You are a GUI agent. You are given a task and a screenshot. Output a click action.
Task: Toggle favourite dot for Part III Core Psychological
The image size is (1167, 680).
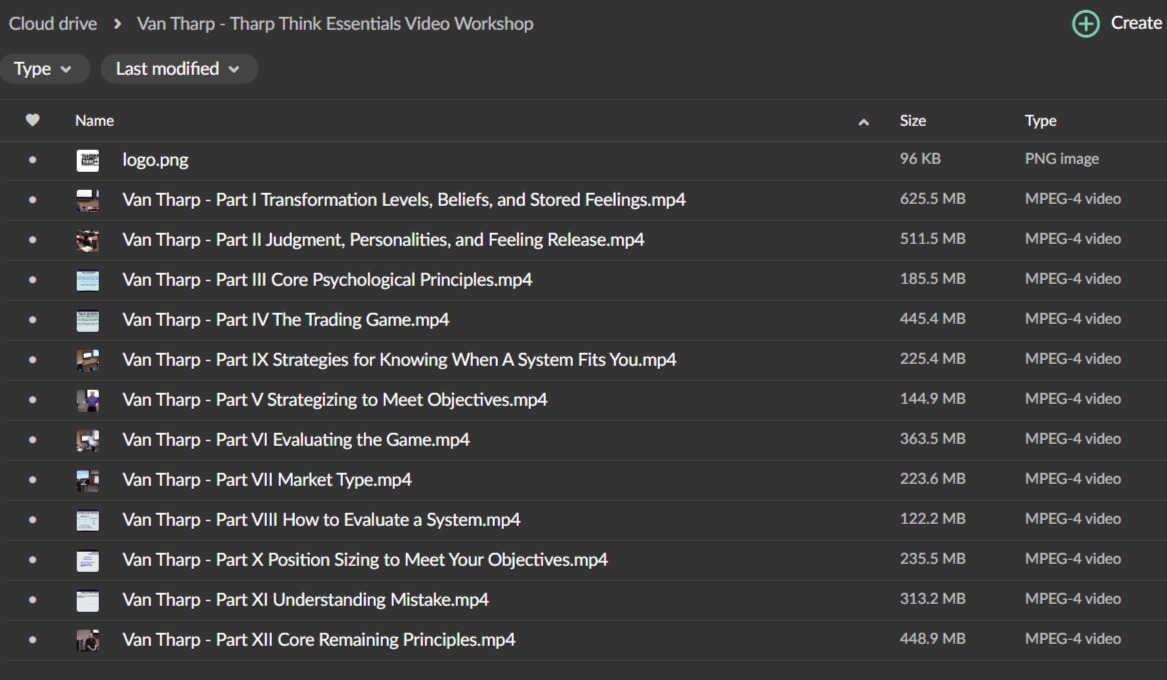pyautogui.click(x=32, y=280)
